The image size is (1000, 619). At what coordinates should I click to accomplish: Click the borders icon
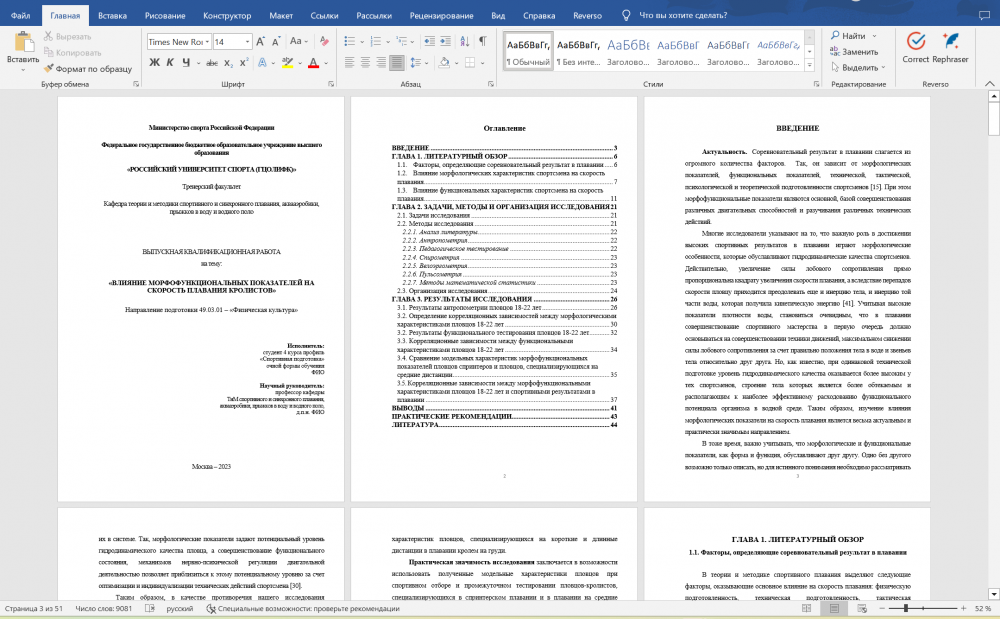click(470, 62)
